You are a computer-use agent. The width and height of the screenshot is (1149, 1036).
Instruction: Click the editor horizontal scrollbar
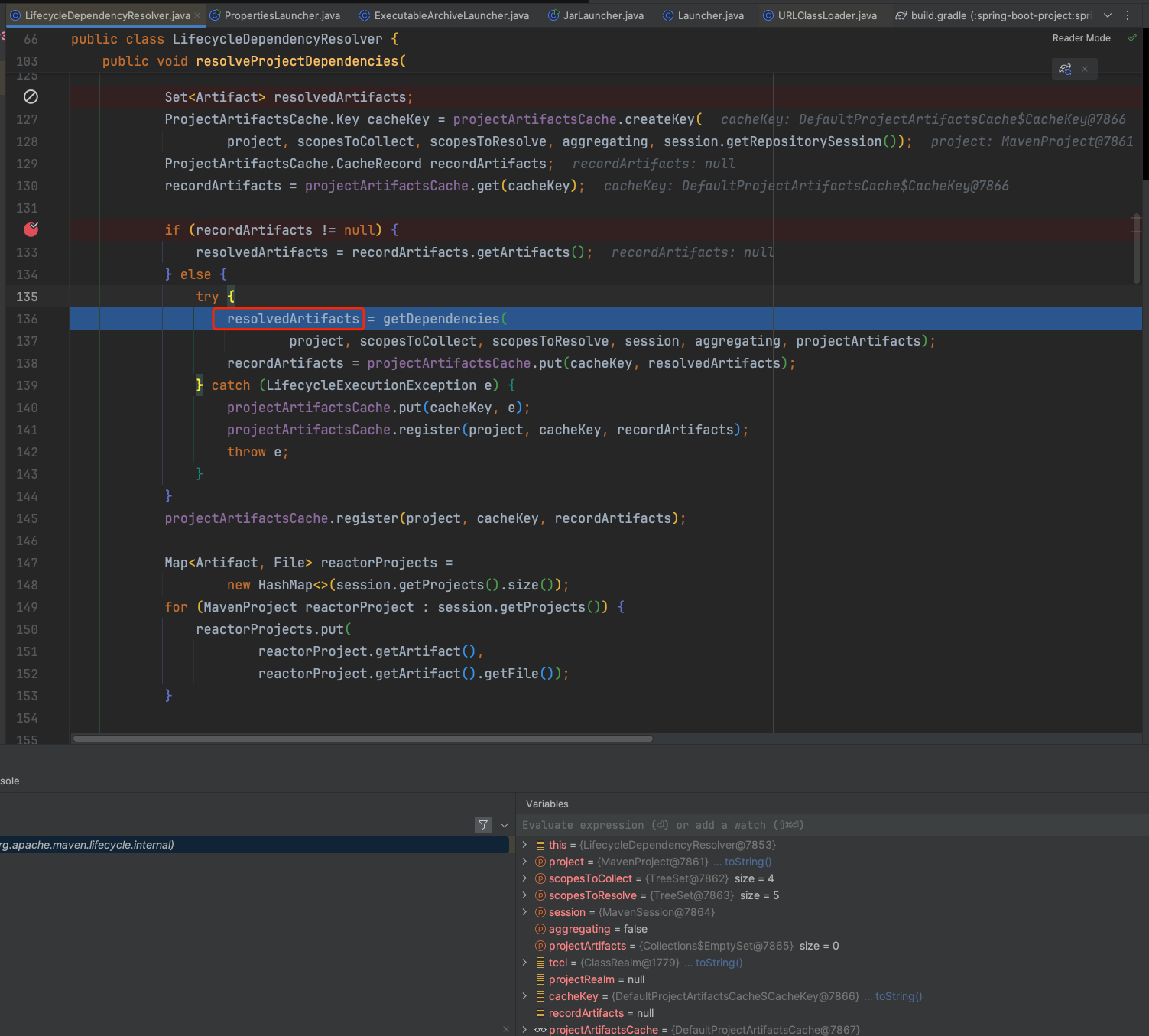point(363,739)
